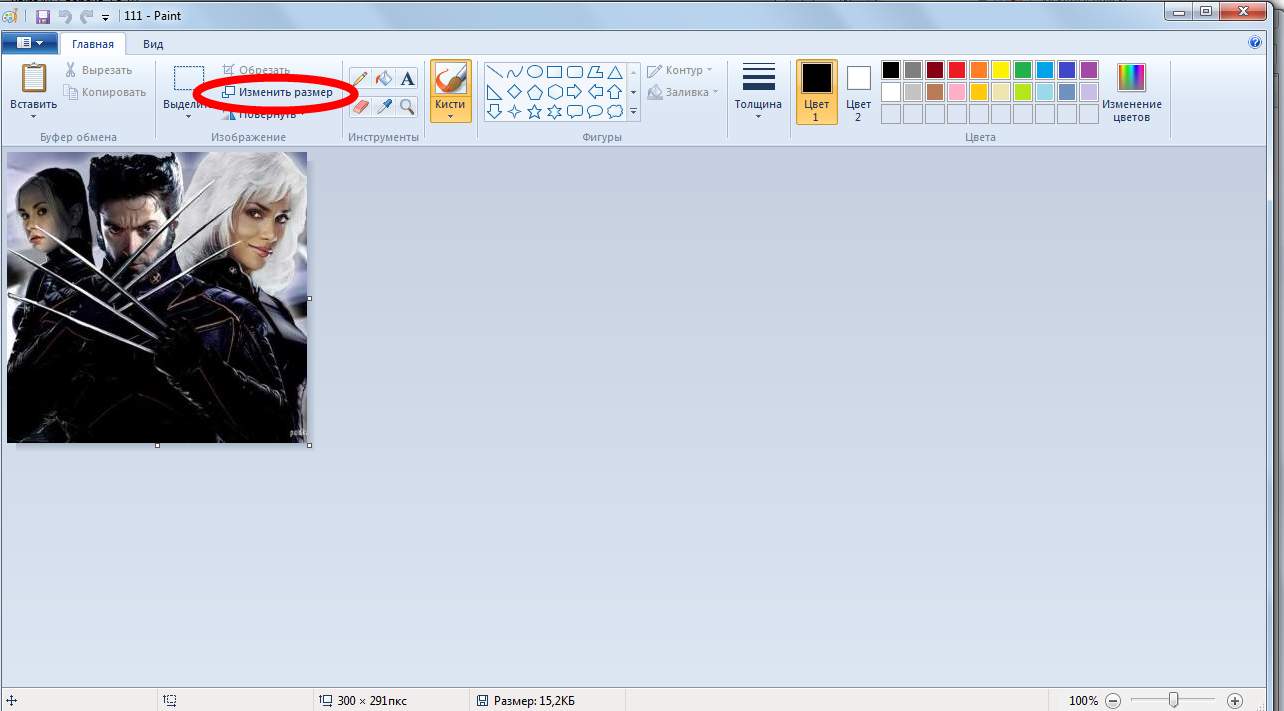The width and height of the screenshot is (1284, 711).
Task: Activate Цвет 1 foreground color
Action: (816, 92)
